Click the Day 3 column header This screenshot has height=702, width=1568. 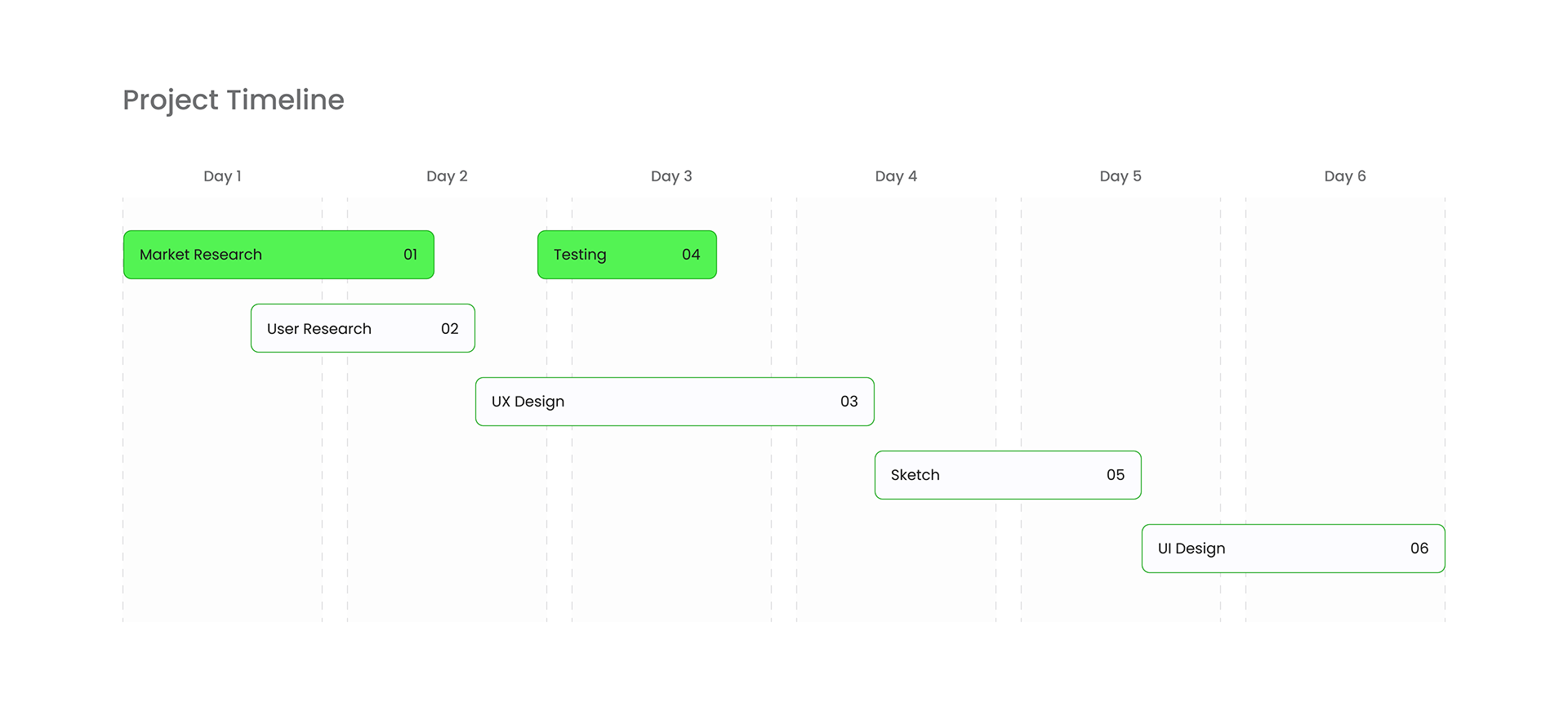pos(671,176)
